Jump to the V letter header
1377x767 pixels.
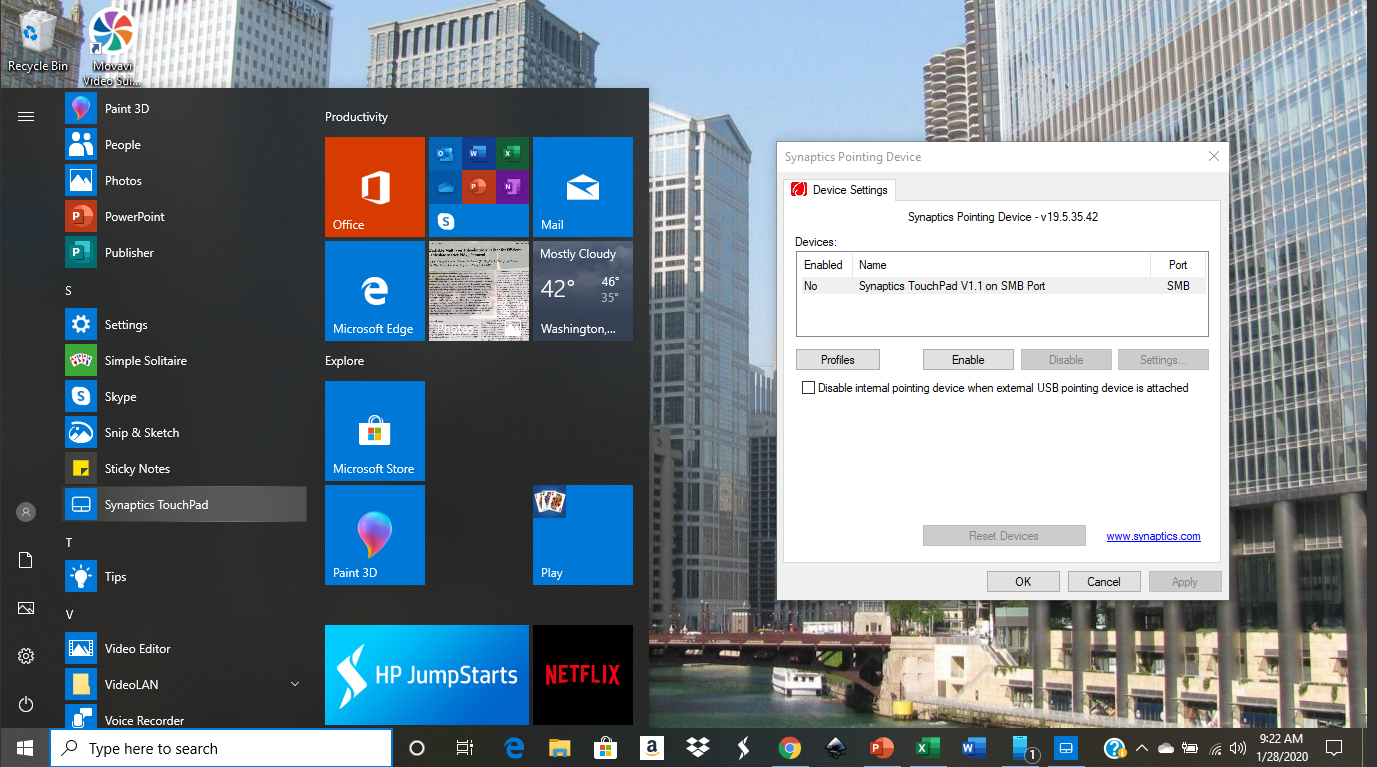tap(69, 615)
